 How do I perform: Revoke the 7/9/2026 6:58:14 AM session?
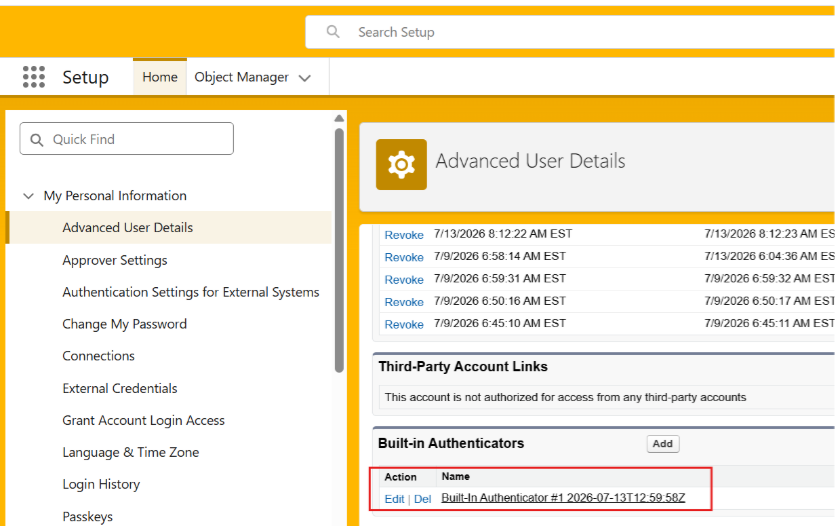point(404,257)
